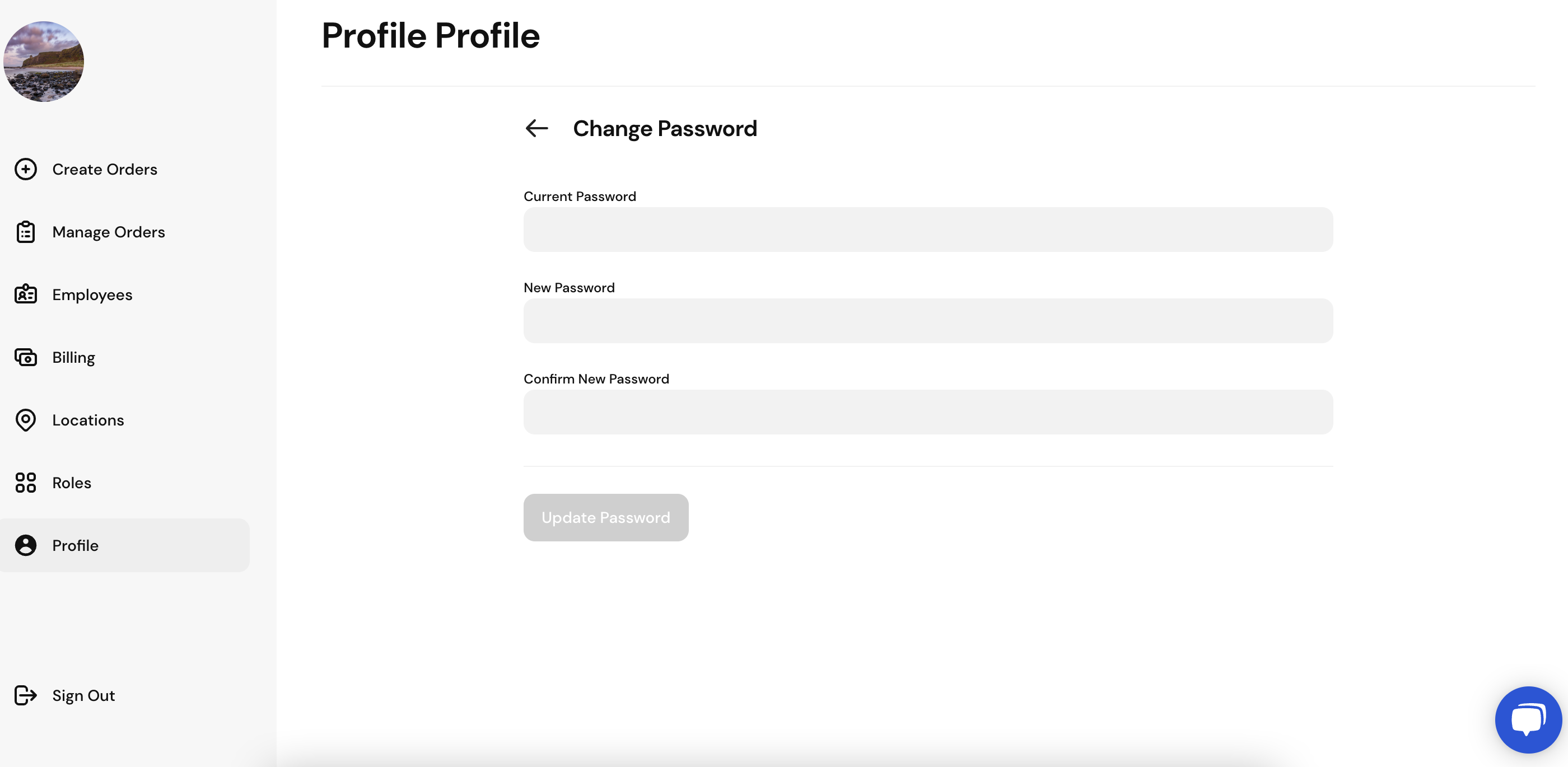Click the Billing icon
Viewport: 1568px width, 767px height.
coord(25,357)
